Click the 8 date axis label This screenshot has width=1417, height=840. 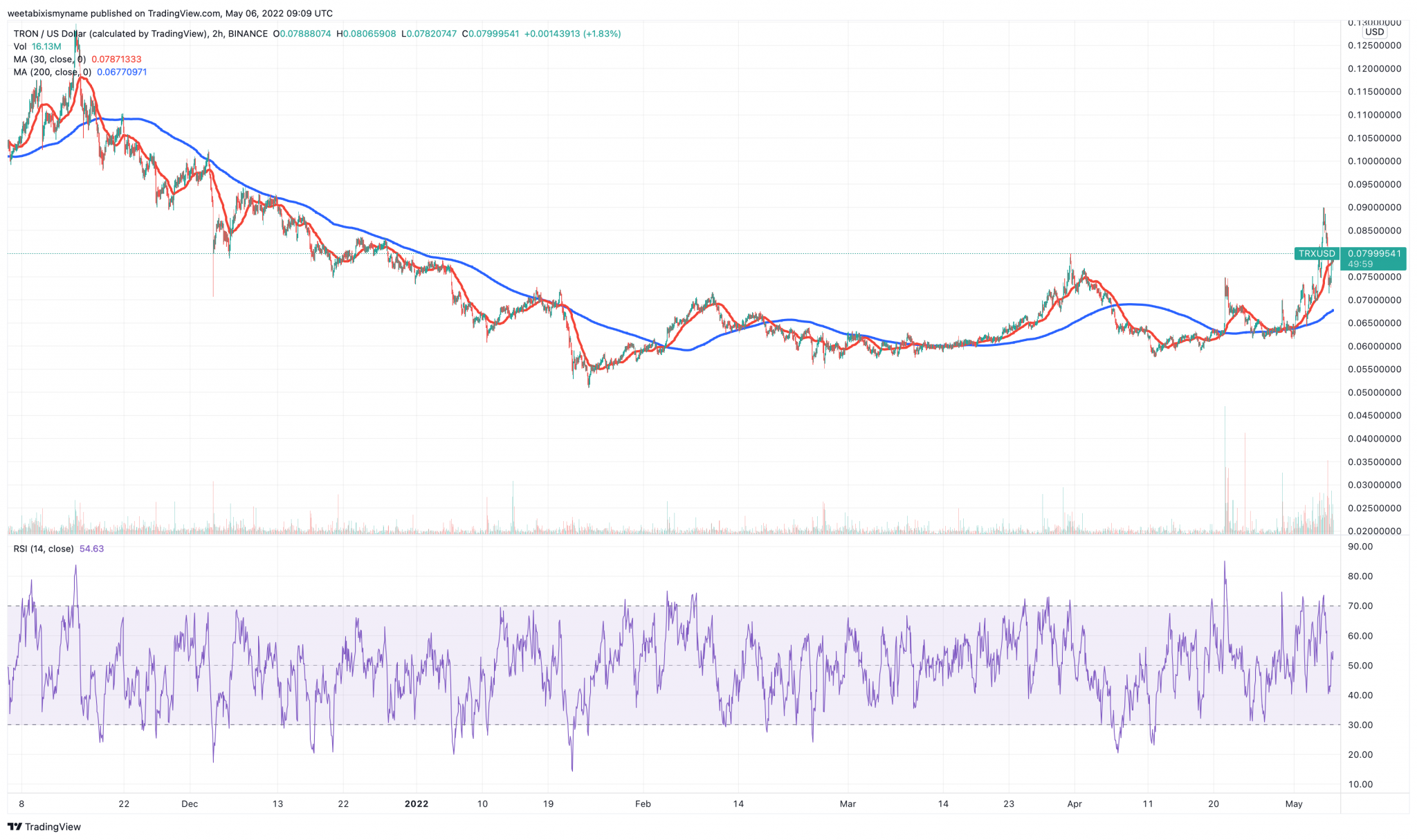tap(21, 804)
